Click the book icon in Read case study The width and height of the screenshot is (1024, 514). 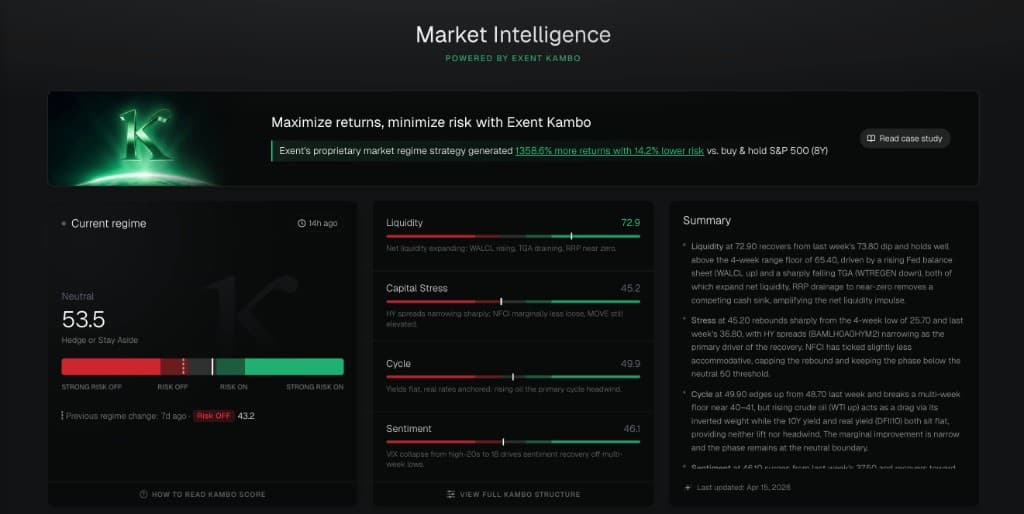(x=871, y=138)
